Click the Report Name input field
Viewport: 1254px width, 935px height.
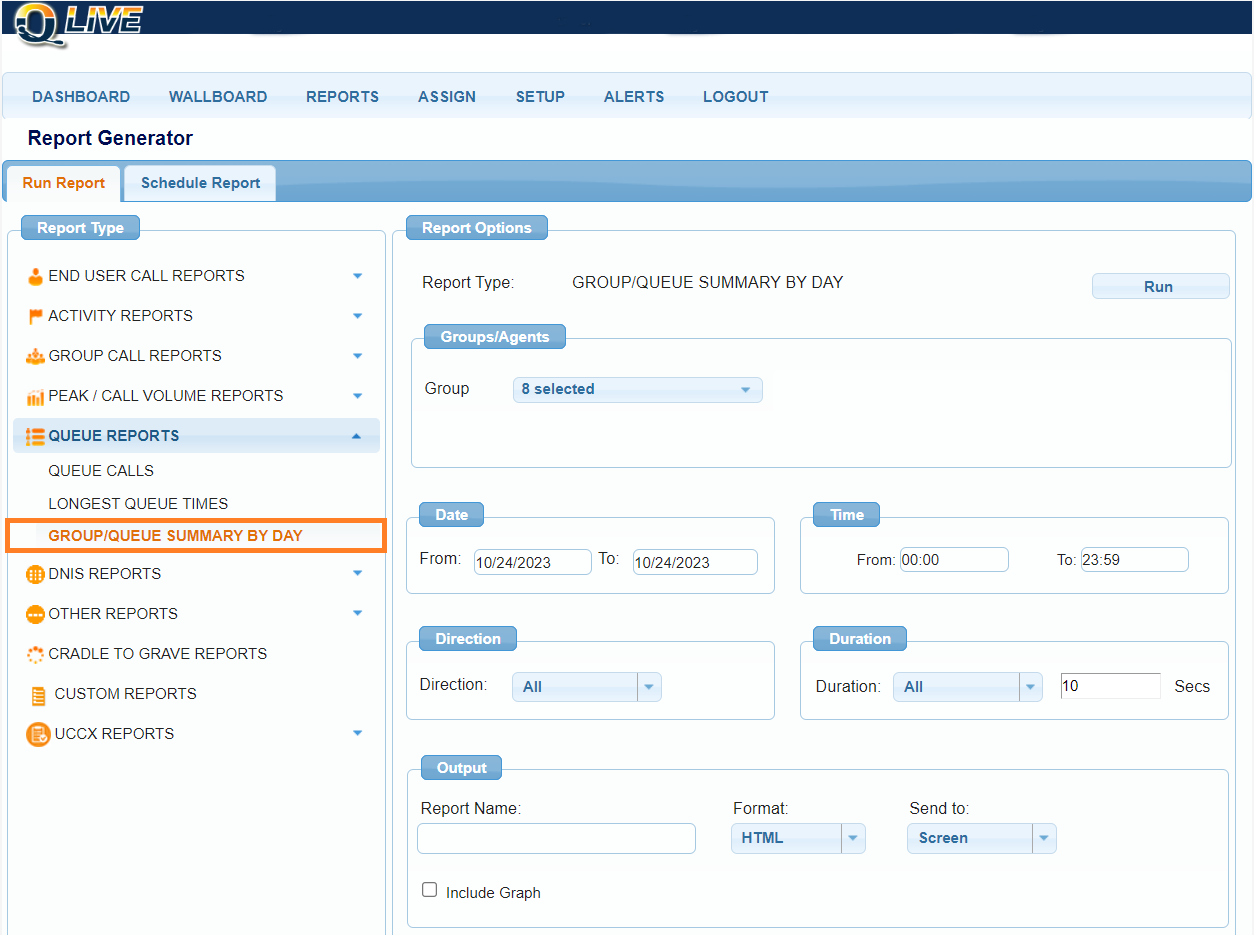pyautogui.click(x=556, y=839)
